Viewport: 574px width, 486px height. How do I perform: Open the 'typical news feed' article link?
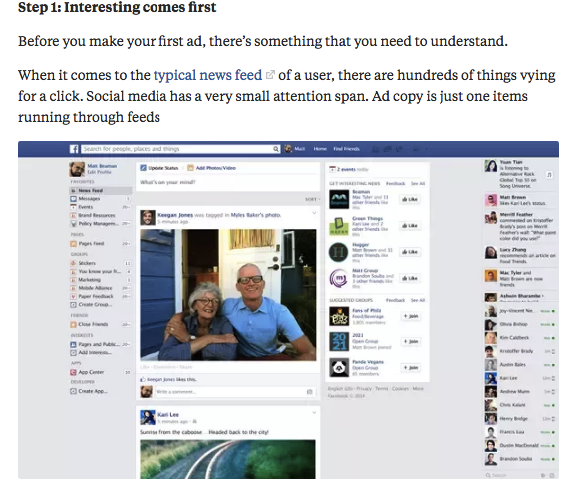coord(208,75)
